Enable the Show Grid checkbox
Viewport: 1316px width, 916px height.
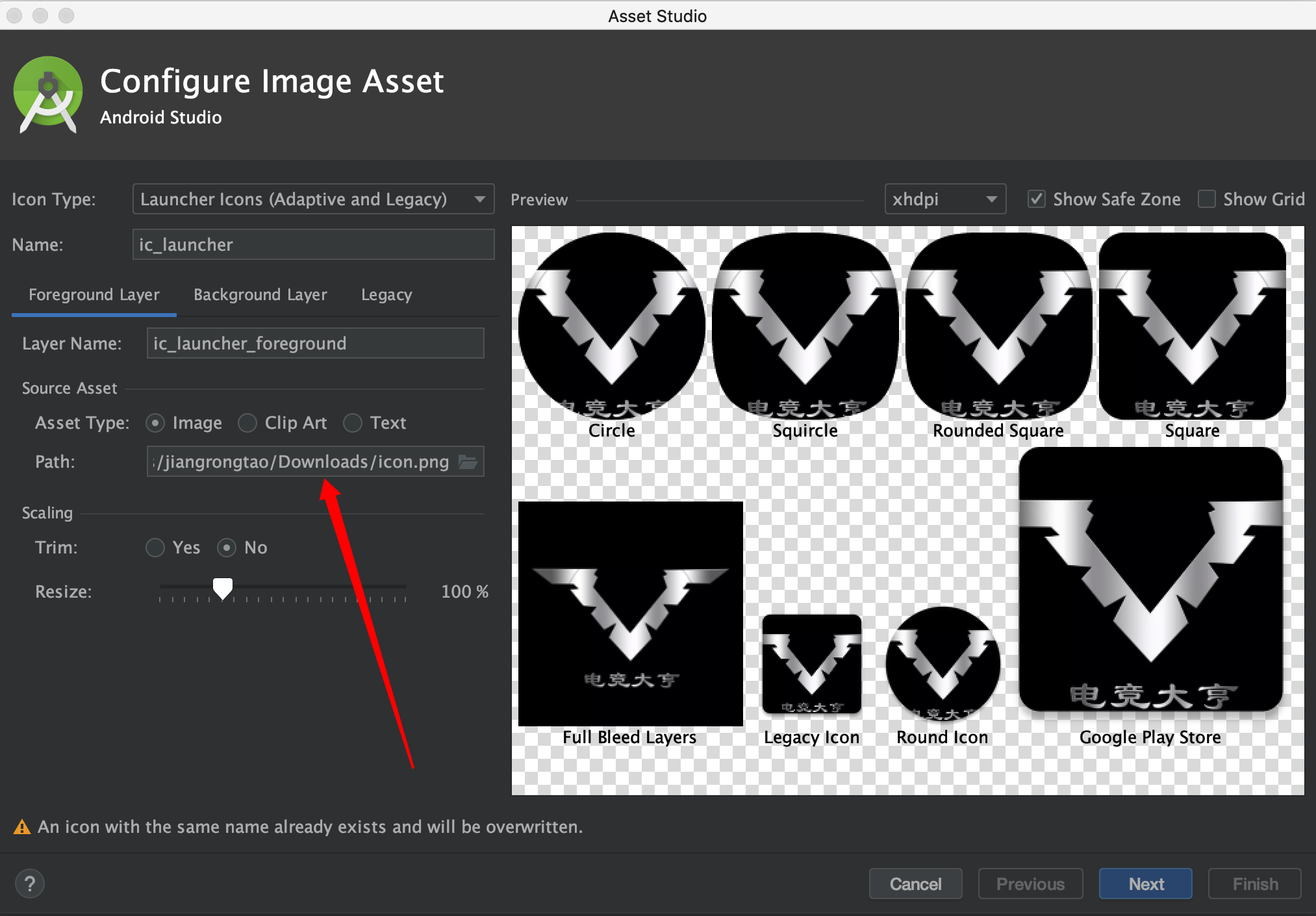(1207, 199)
